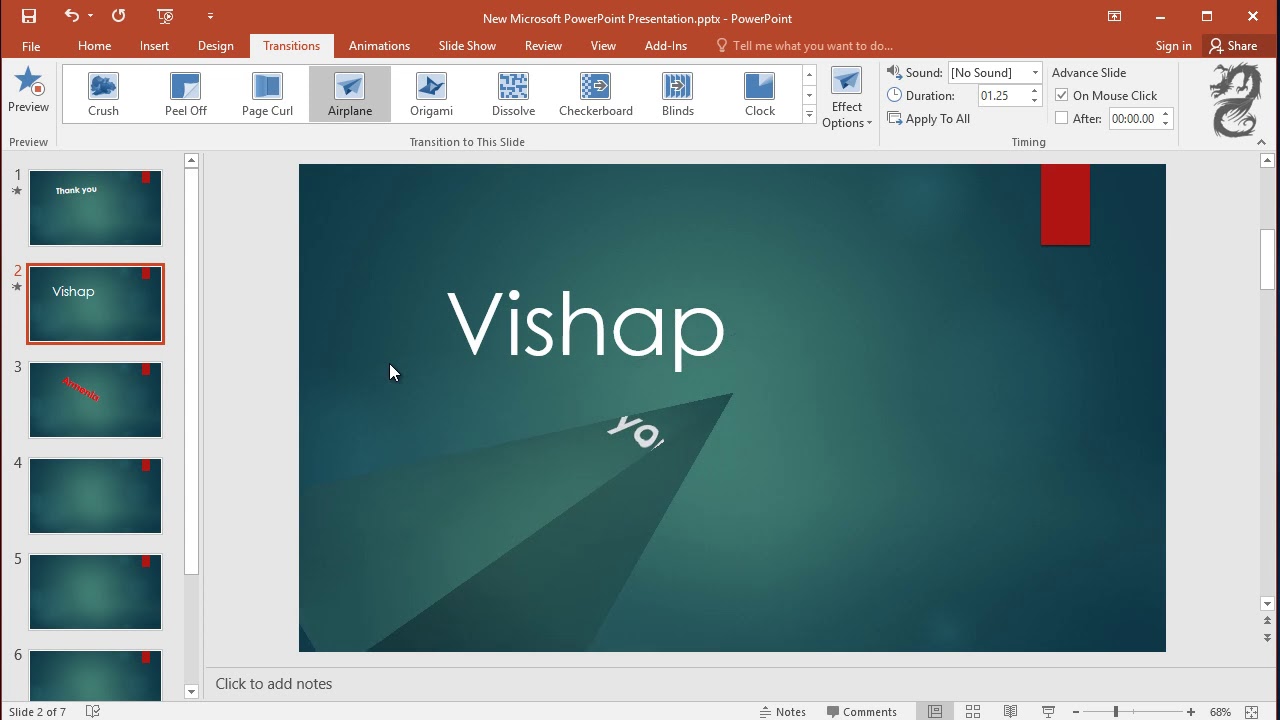Toggle the Comments pane
1280x720 pixels.
(862, 712)
